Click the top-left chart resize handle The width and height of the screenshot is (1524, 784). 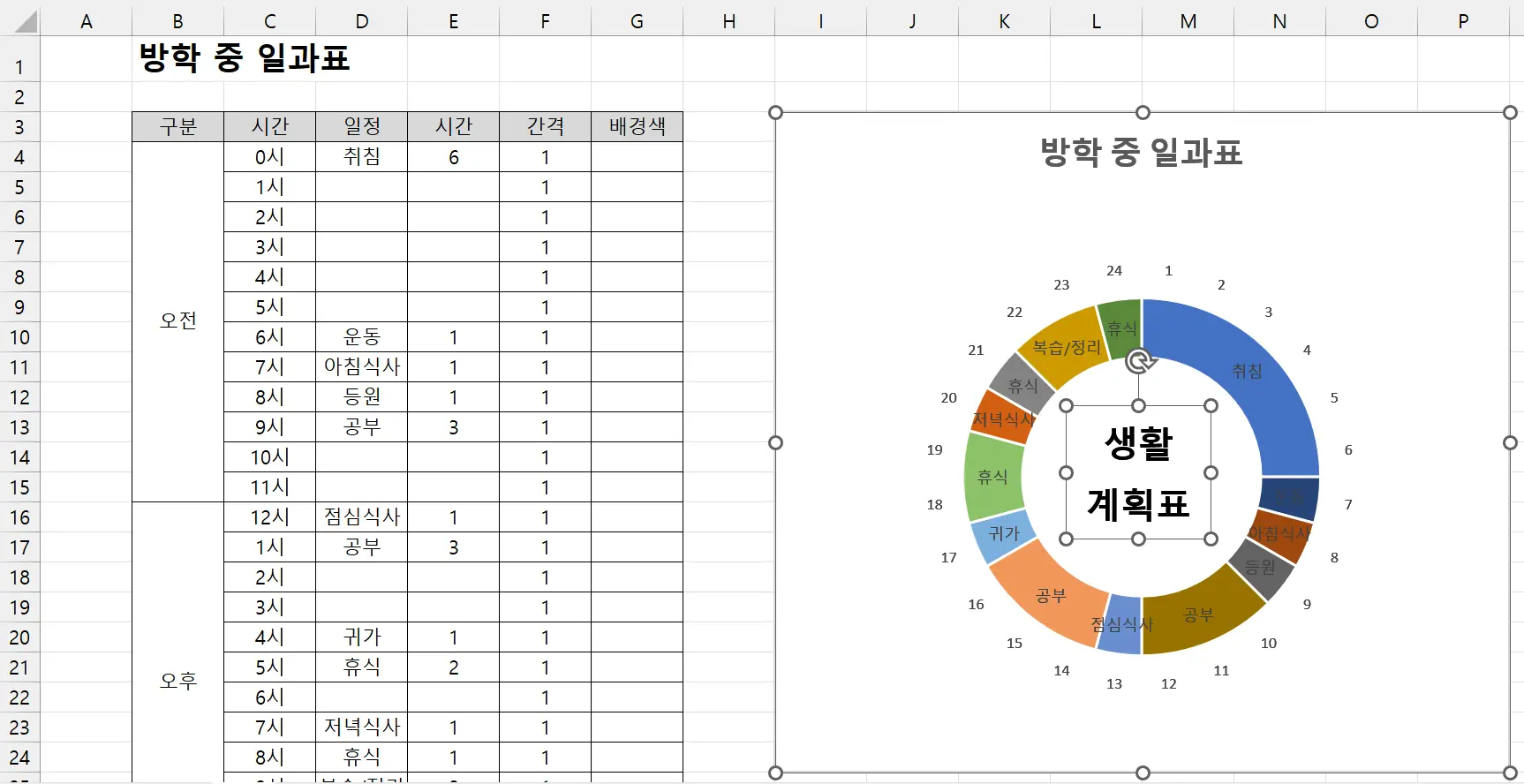[775, 112]
